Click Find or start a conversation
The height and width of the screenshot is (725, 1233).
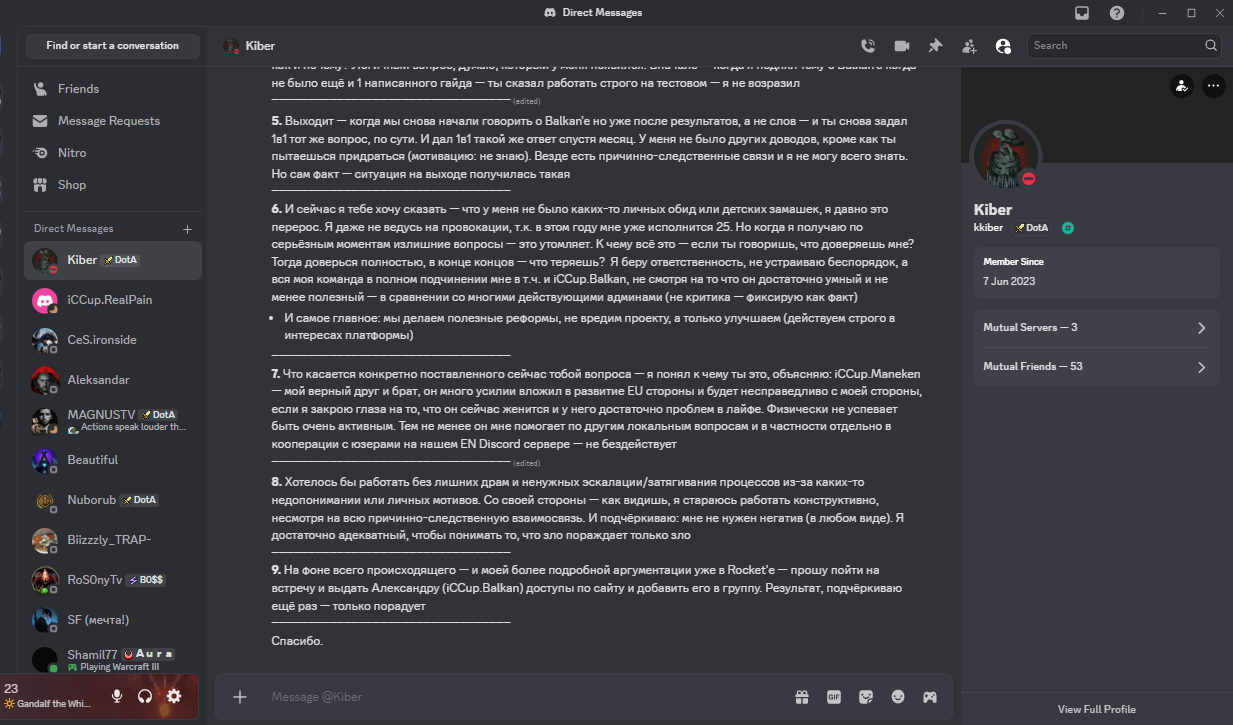pos(112,46)
